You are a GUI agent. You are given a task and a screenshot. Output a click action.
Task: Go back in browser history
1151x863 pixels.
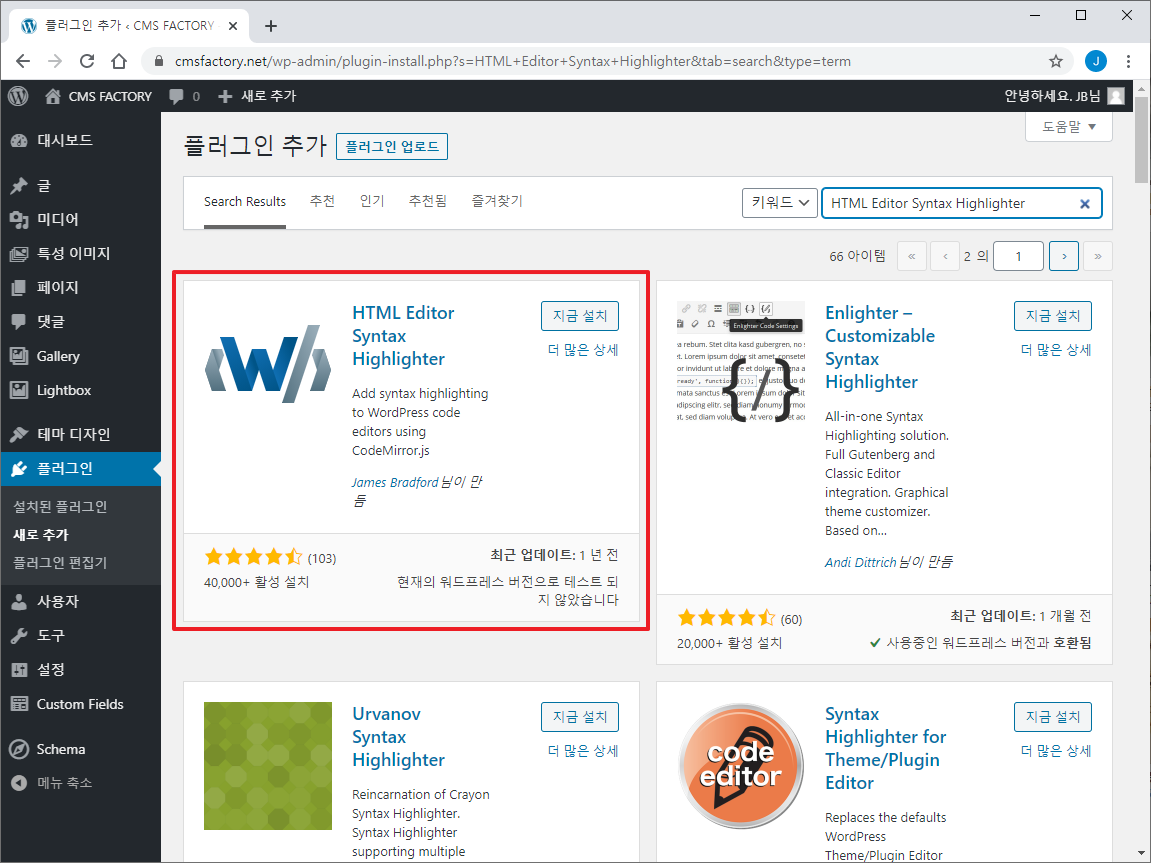23,61
